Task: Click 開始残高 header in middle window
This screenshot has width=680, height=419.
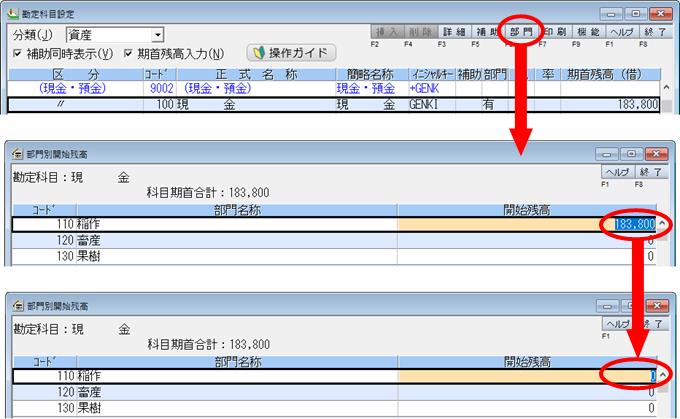Action: tap(526, 210)
